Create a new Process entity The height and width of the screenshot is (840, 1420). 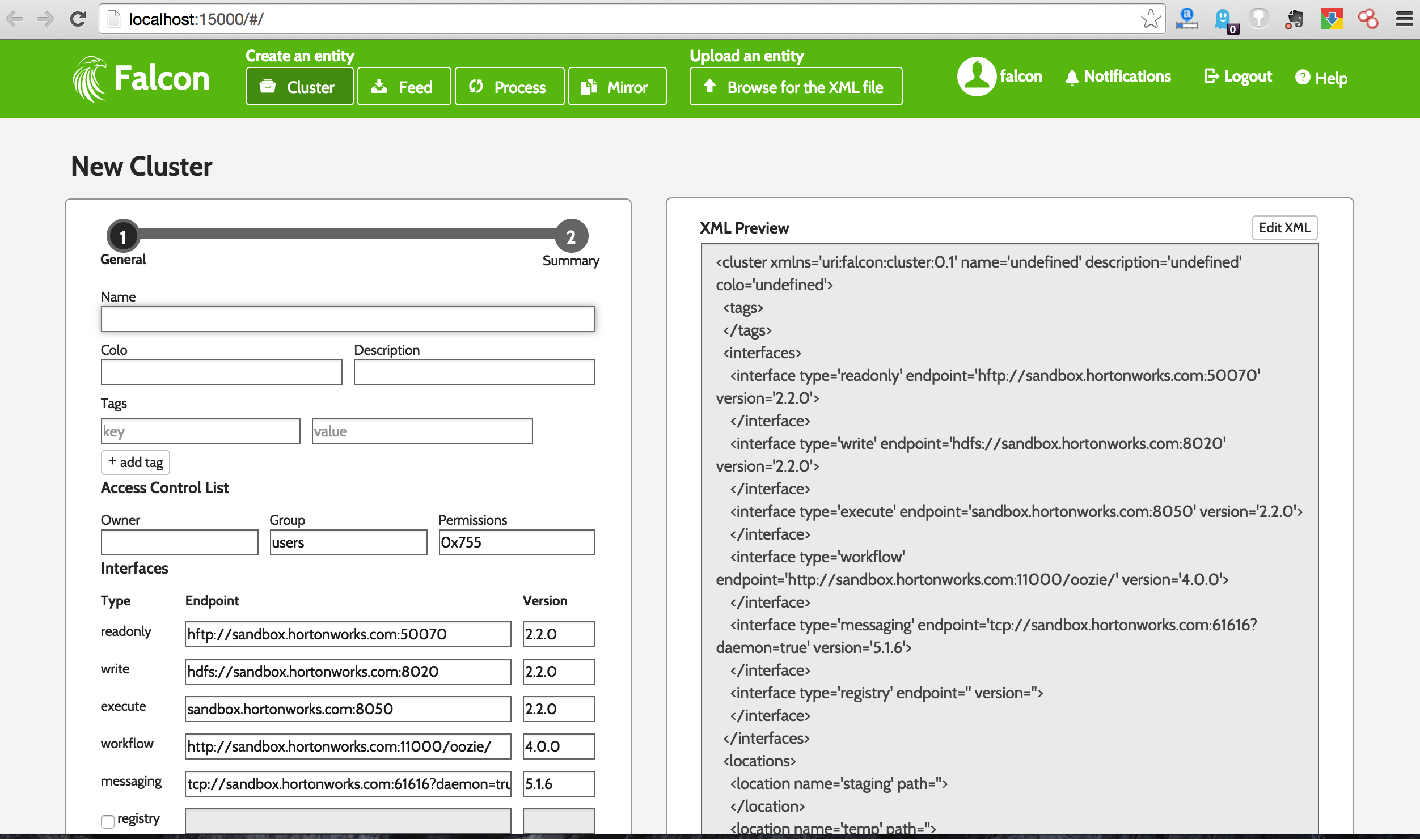[x=509, y=87]
